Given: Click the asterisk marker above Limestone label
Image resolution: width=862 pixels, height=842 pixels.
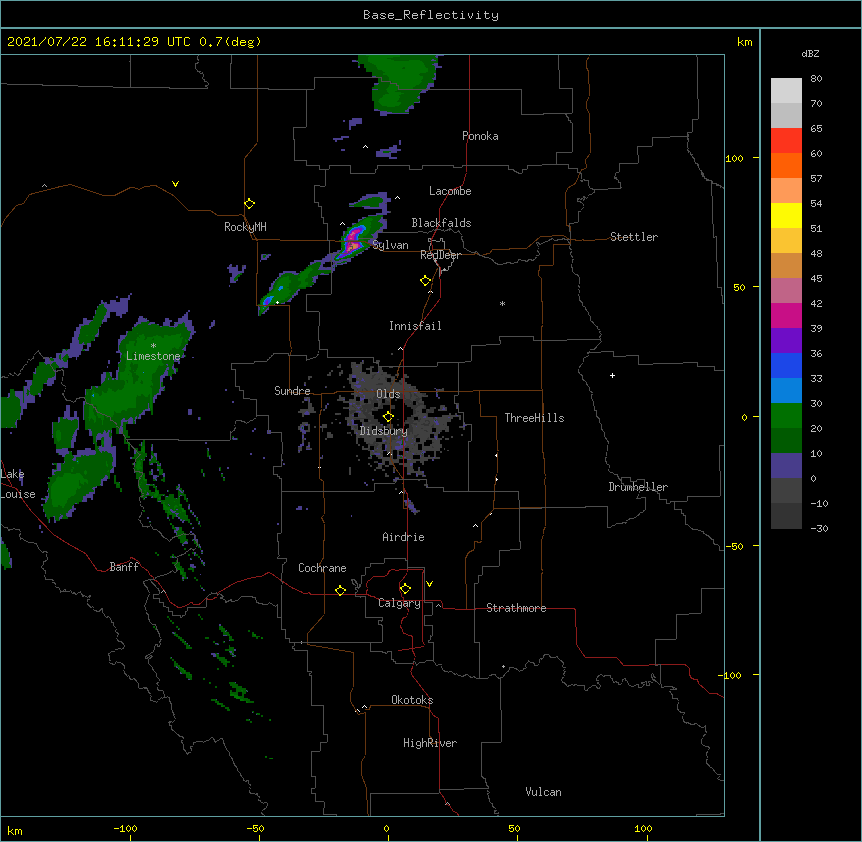Looking at the screenshot, I should pyautogui.click(x=153, y=346).
